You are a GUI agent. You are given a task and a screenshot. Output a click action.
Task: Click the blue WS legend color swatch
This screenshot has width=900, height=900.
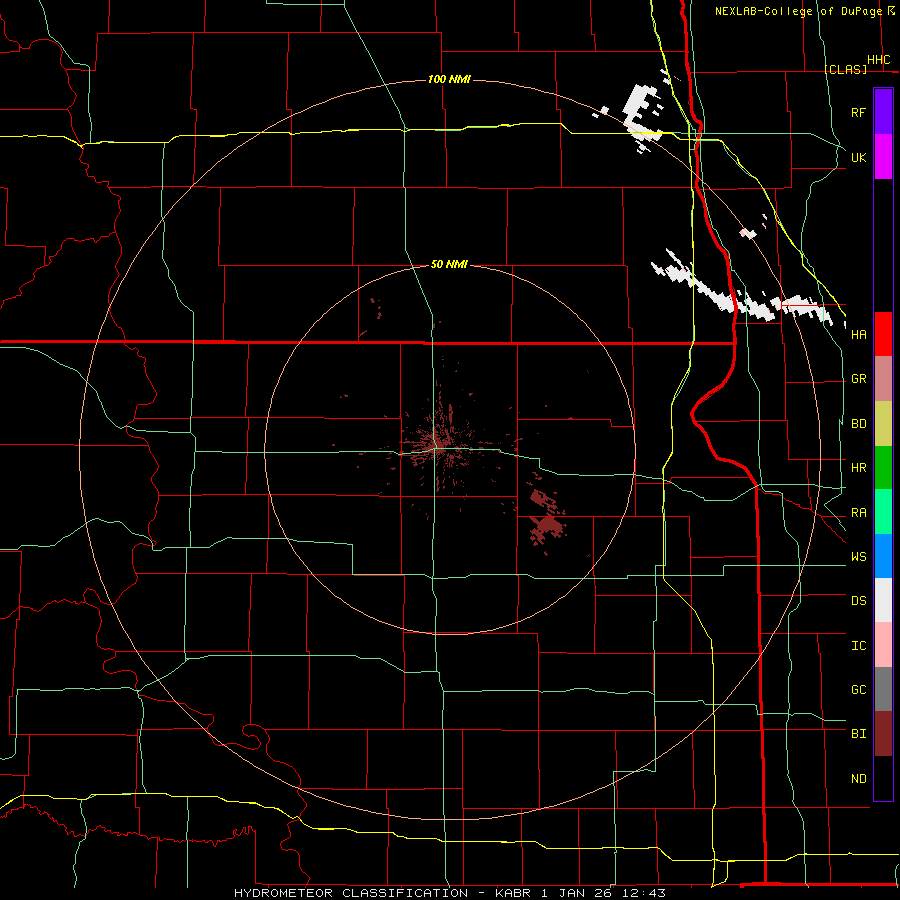click(883, 556)
